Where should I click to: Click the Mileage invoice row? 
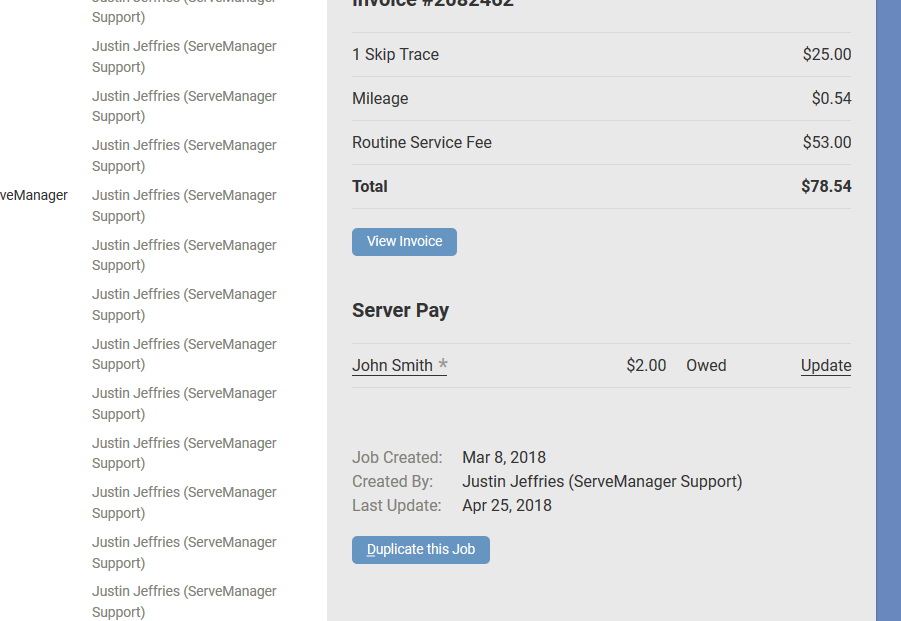(380, 98)
